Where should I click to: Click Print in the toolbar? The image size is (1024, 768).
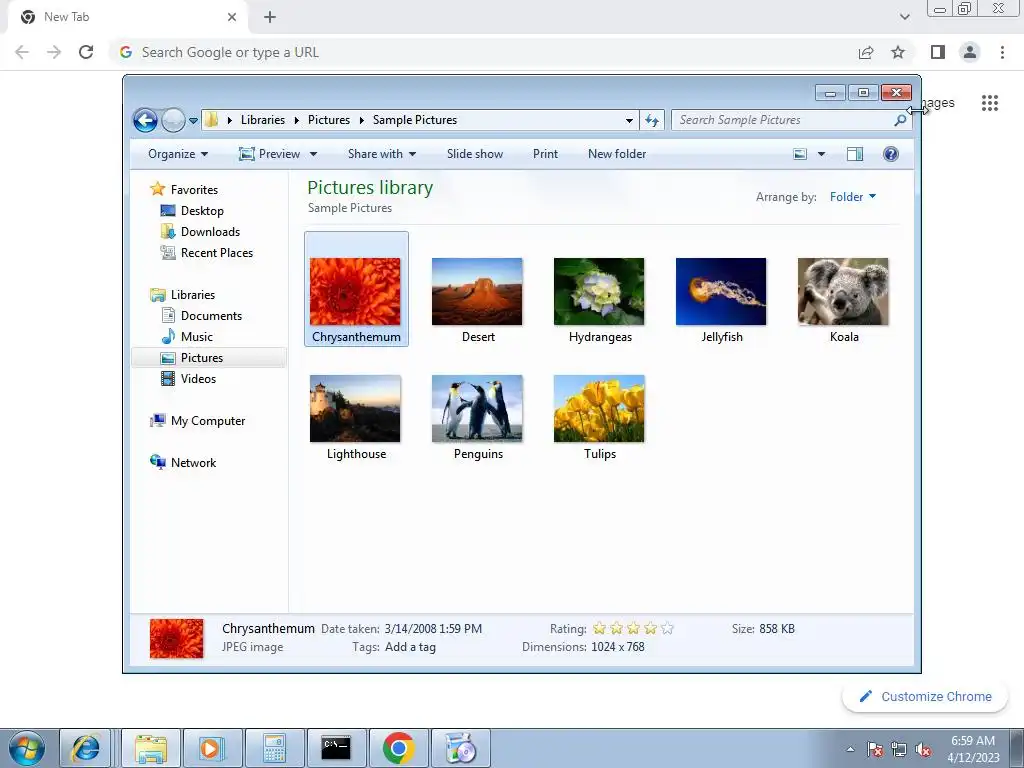[x=545, y=154]
